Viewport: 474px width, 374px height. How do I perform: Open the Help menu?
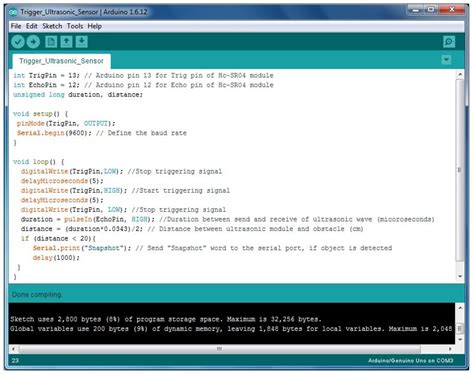[x=94, y=26]
